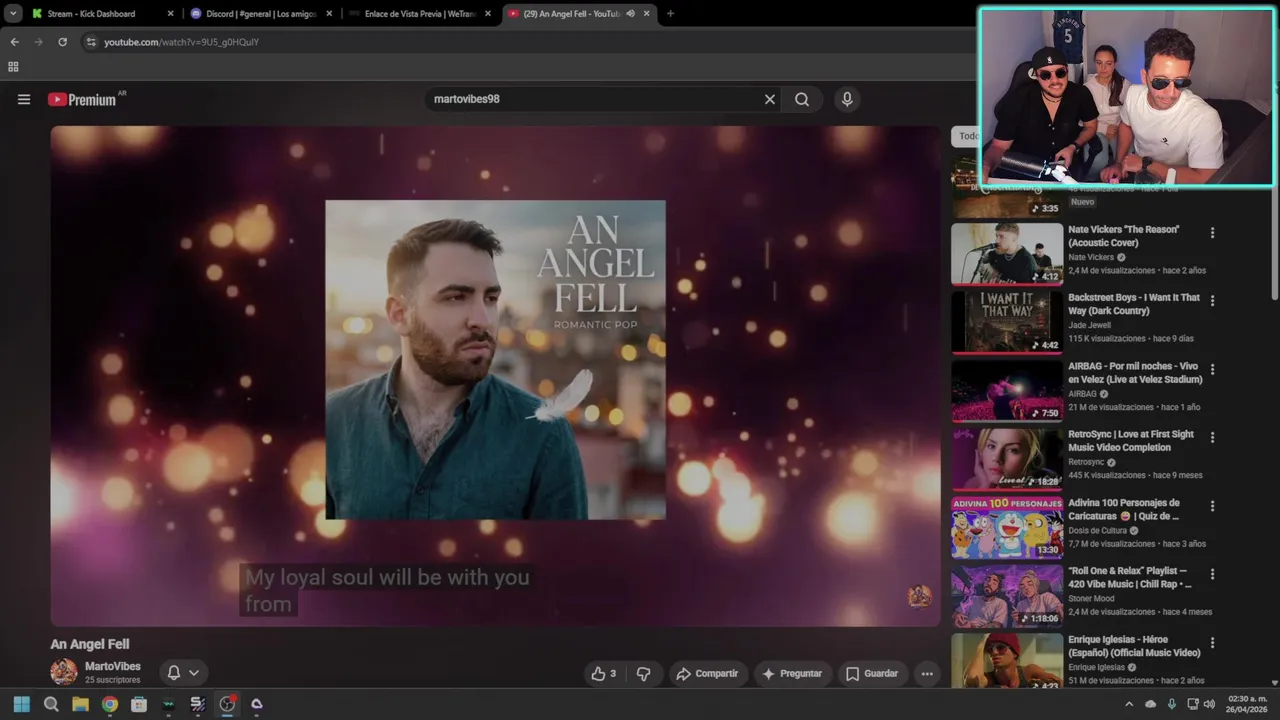Open the Windows Start menu
The width and height of the screenshot is (1280, 720).
tap(22, 704)
